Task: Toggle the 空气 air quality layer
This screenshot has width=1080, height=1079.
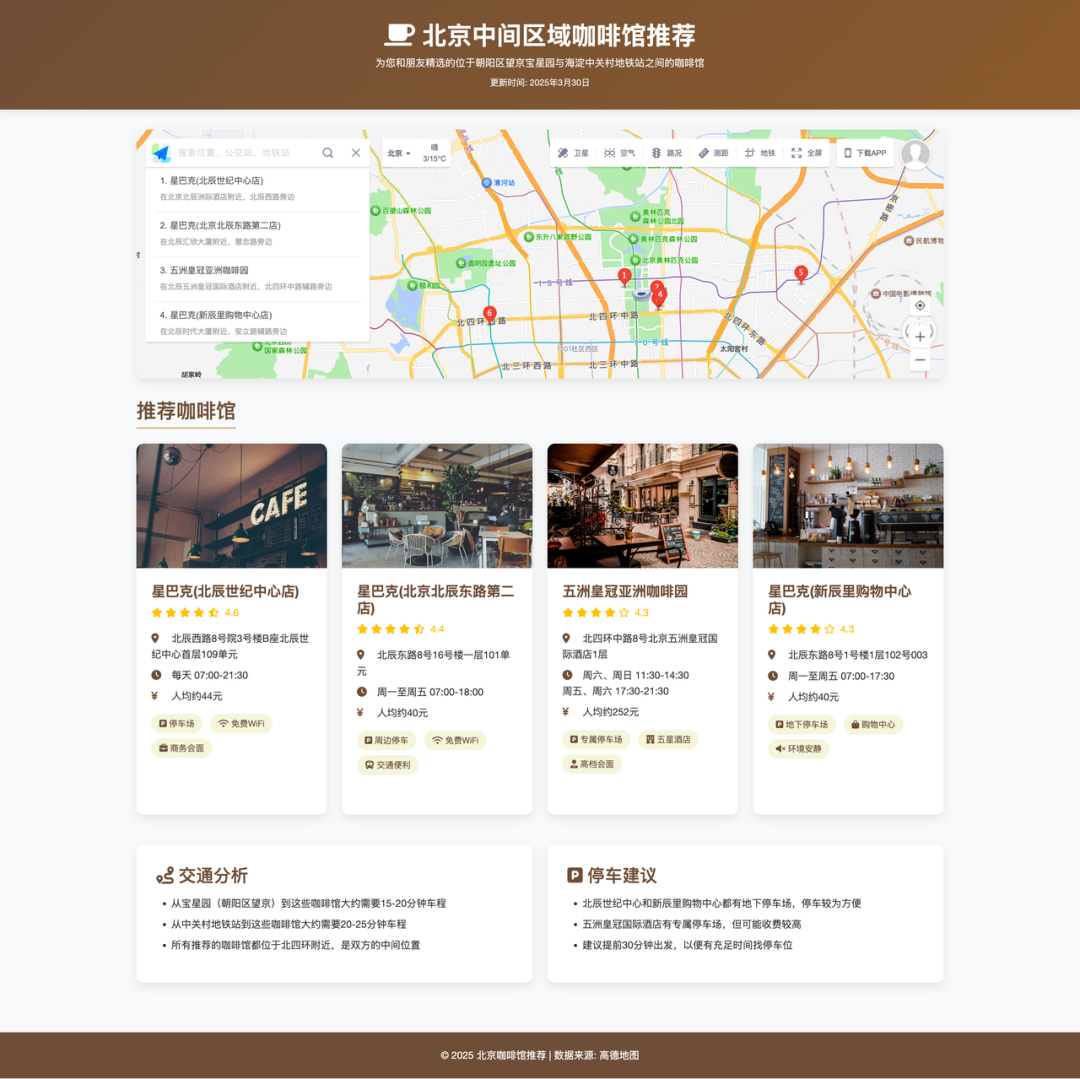Action: [x=619, y=153]
